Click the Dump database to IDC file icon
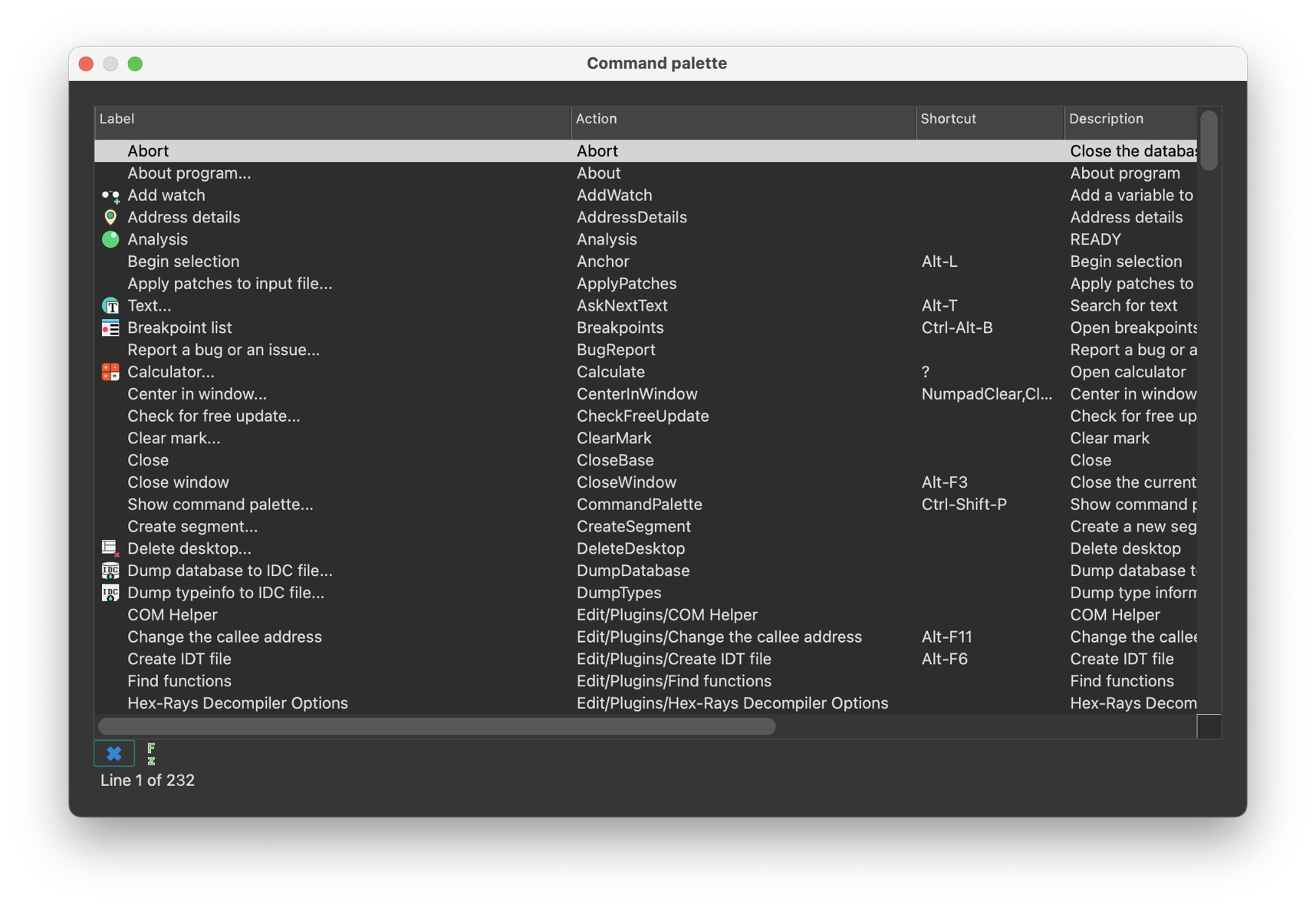This screenshot has width=1316, height=908. click(x=111, y=571)
